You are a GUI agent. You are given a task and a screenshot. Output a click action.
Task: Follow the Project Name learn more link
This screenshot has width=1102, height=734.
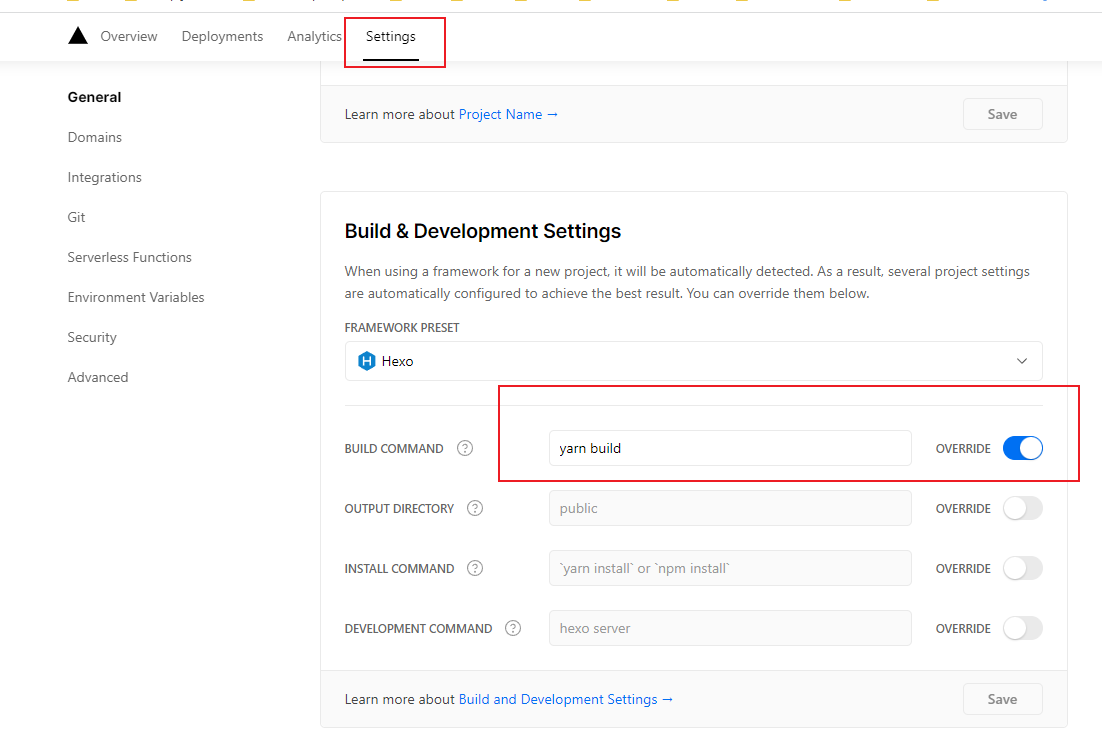tap(508, 114)
